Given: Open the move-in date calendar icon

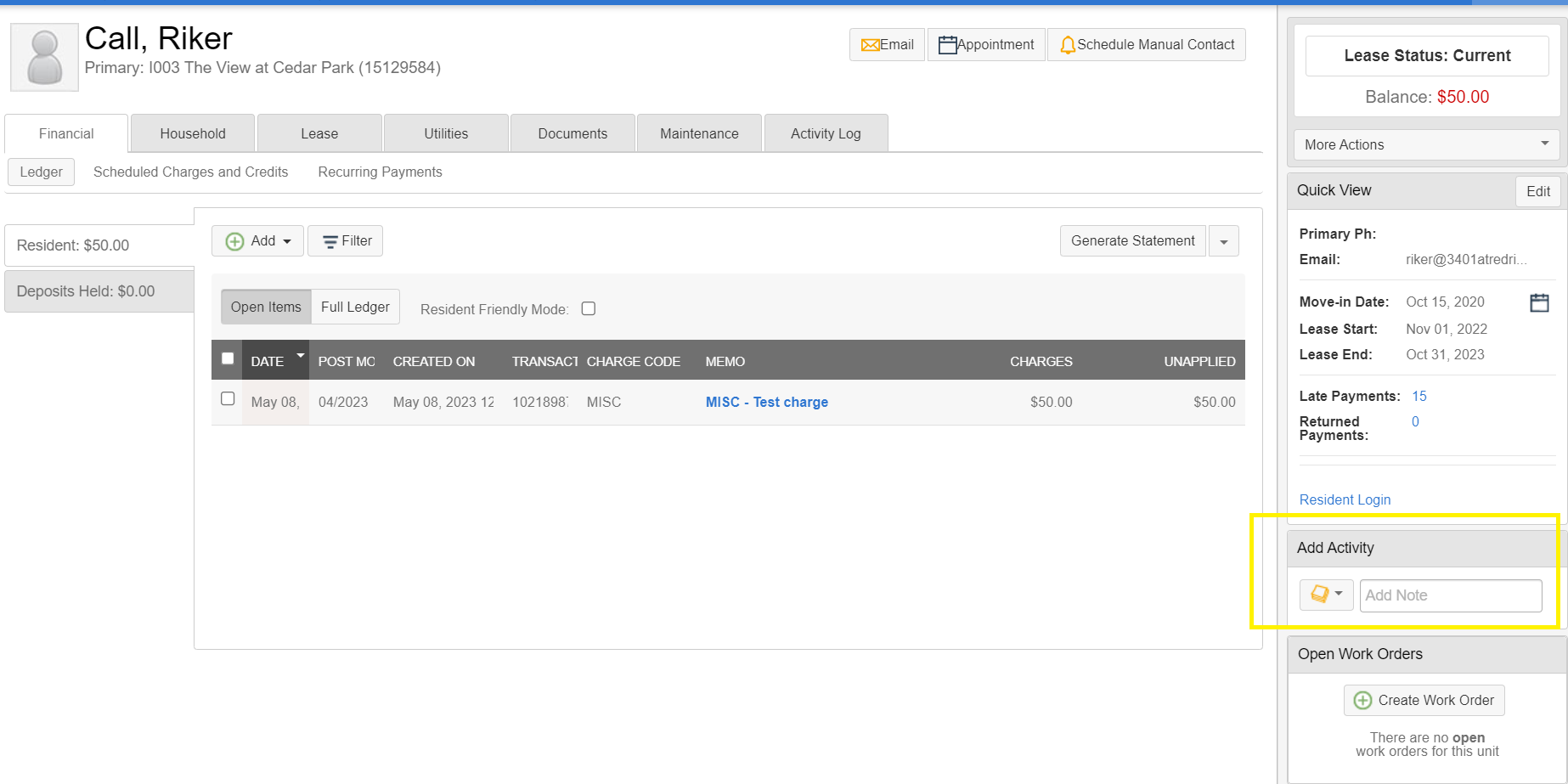Looking at the screenshot, I should pyautogui.click(x=1539, y=302).
